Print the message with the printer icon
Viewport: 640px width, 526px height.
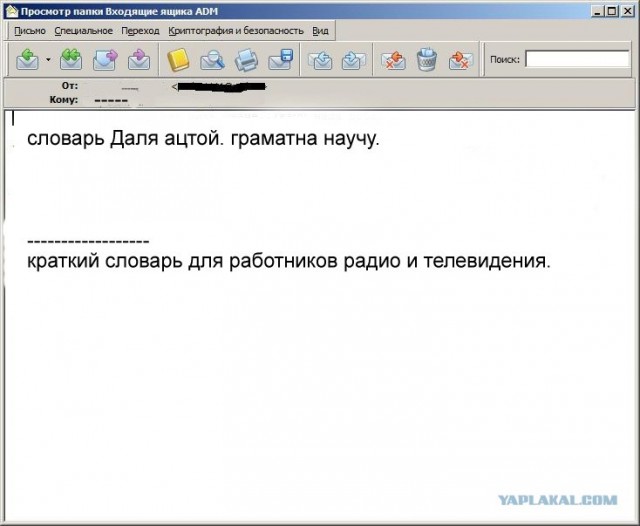(x=246, y=60)
